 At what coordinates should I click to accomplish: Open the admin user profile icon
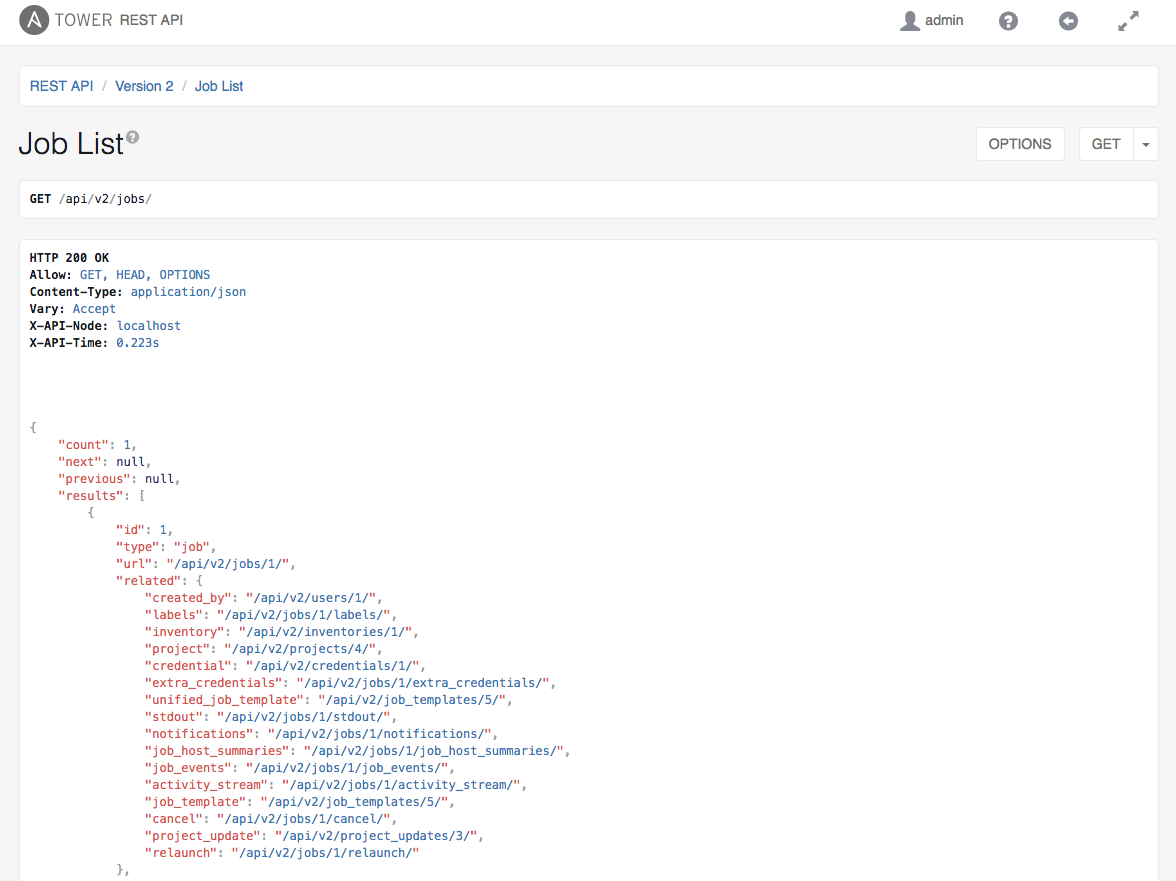click(x=909, y=21)
